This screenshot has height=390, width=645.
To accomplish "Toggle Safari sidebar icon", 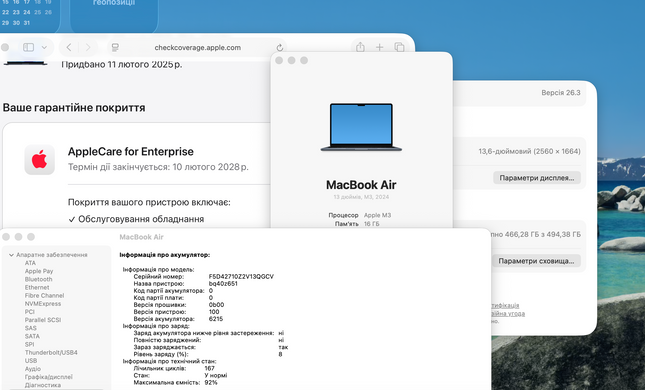I will click(x=28, y=47).
